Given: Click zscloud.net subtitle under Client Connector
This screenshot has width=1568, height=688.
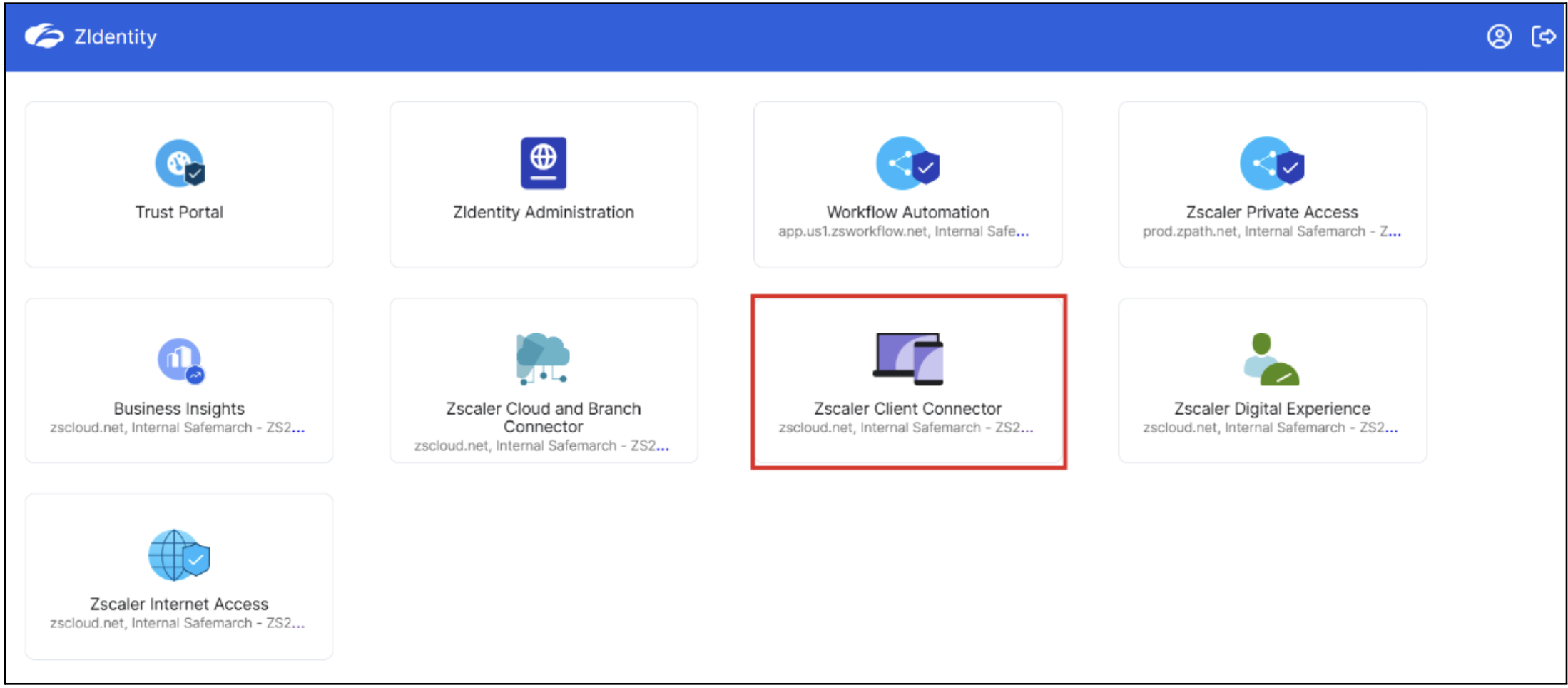Looking at the screenshot, I should click(906, 428).
